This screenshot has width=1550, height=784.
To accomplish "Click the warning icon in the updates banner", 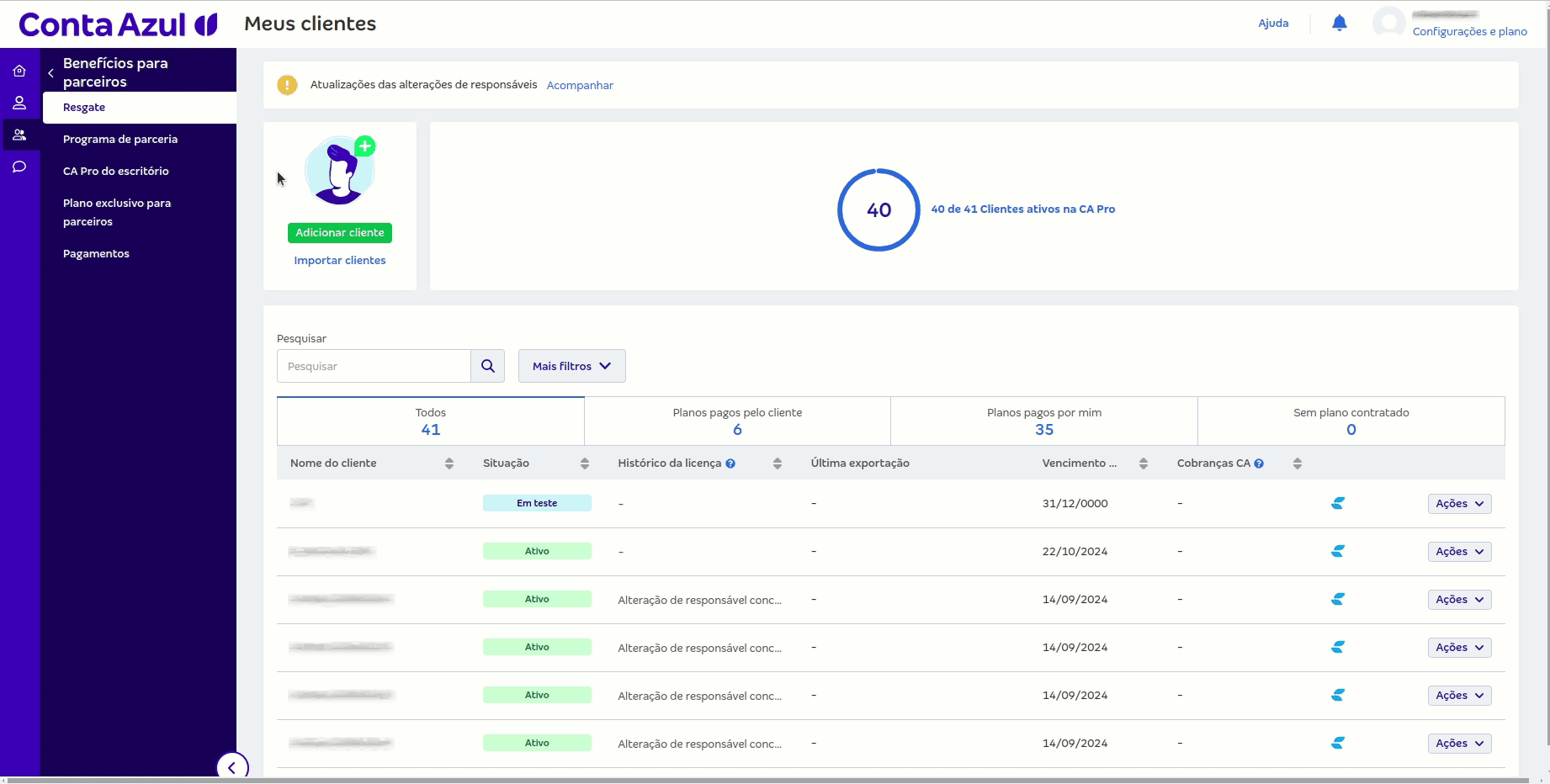I will tap(288, 85).
